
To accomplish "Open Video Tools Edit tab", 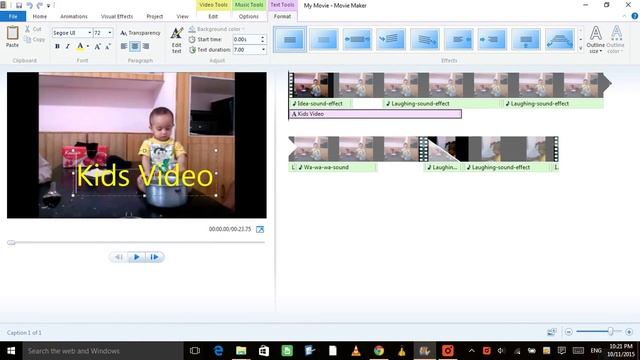I will coord(213,16).
